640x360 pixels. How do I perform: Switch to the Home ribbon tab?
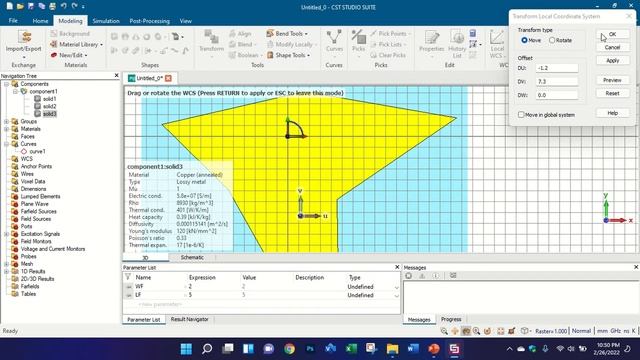(x=40, y=21)
